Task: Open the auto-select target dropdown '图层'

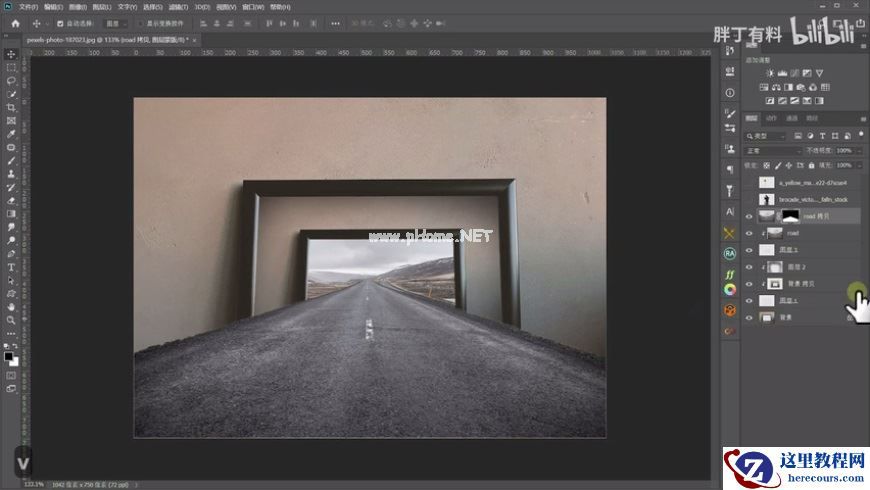Action: point(116,24)
